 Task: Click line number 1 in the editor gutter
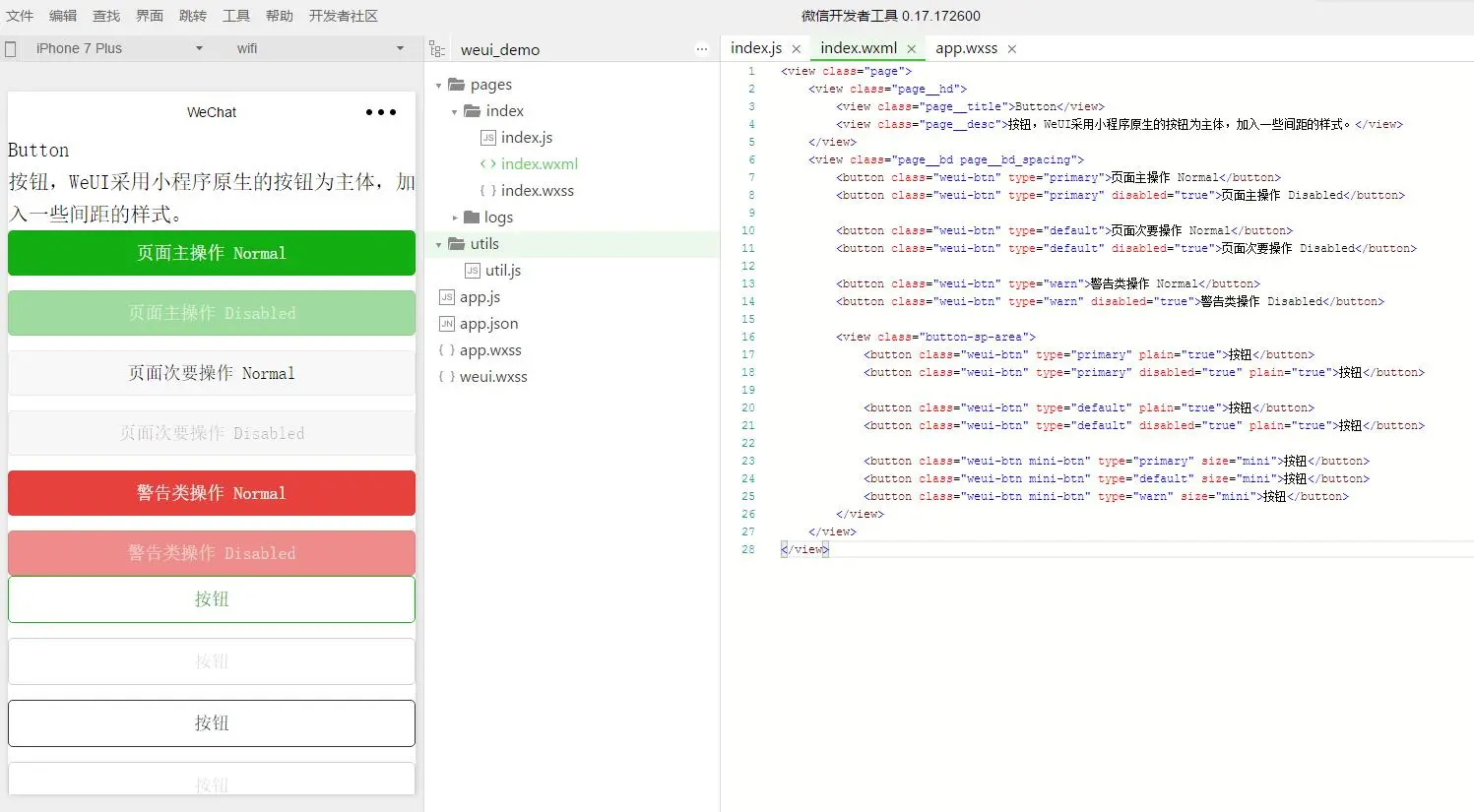[x=751, y=71]
